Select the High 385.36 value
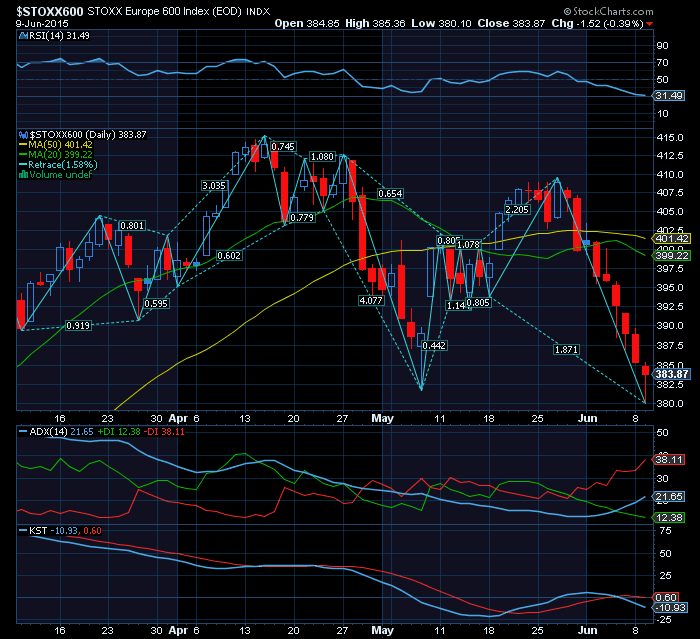This screenshot has width=700, height=639. (375, 23)
